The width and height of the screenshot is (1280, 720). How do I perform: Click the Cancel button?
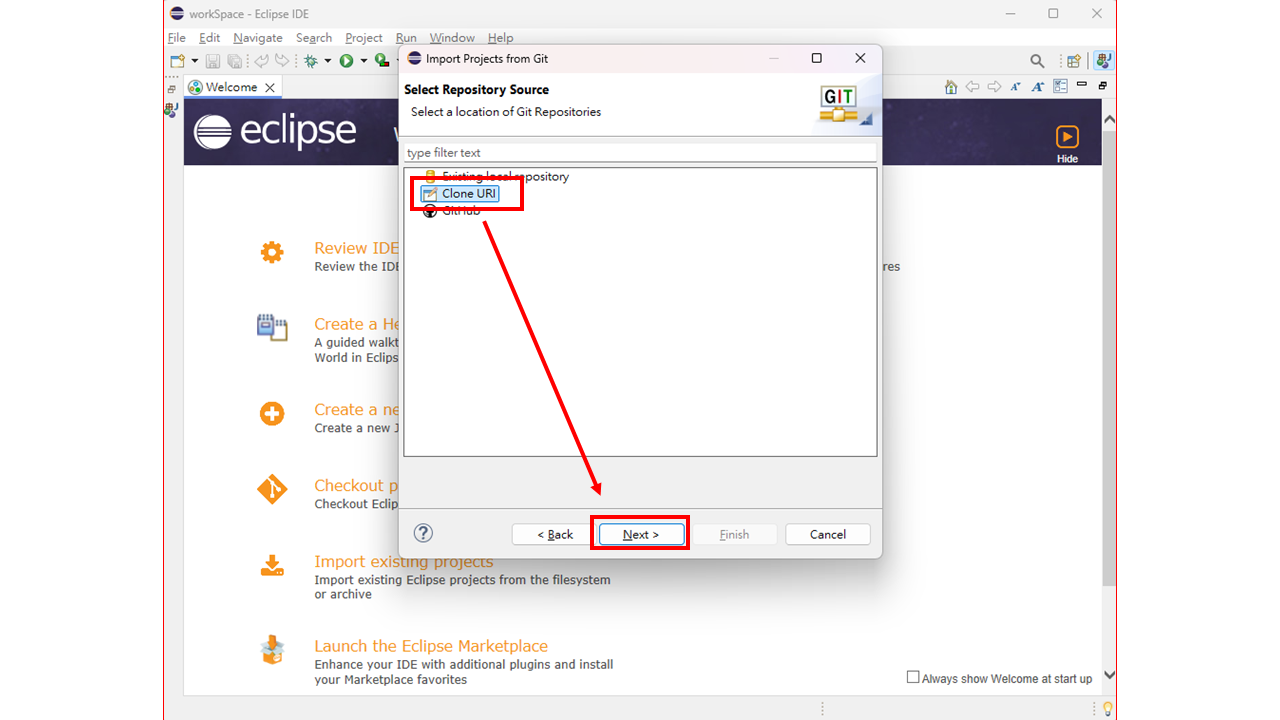point(828,534)
